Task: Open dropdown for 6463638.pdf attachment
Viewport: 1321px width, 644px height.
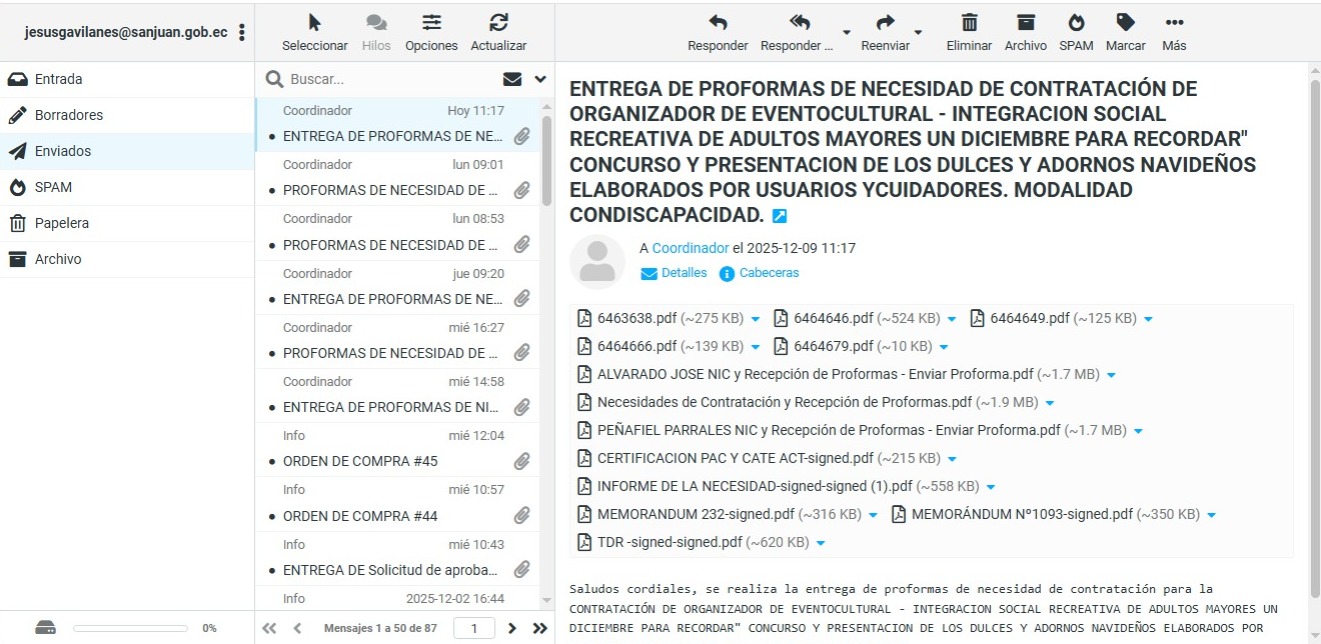Action: (x=755, y=319)
